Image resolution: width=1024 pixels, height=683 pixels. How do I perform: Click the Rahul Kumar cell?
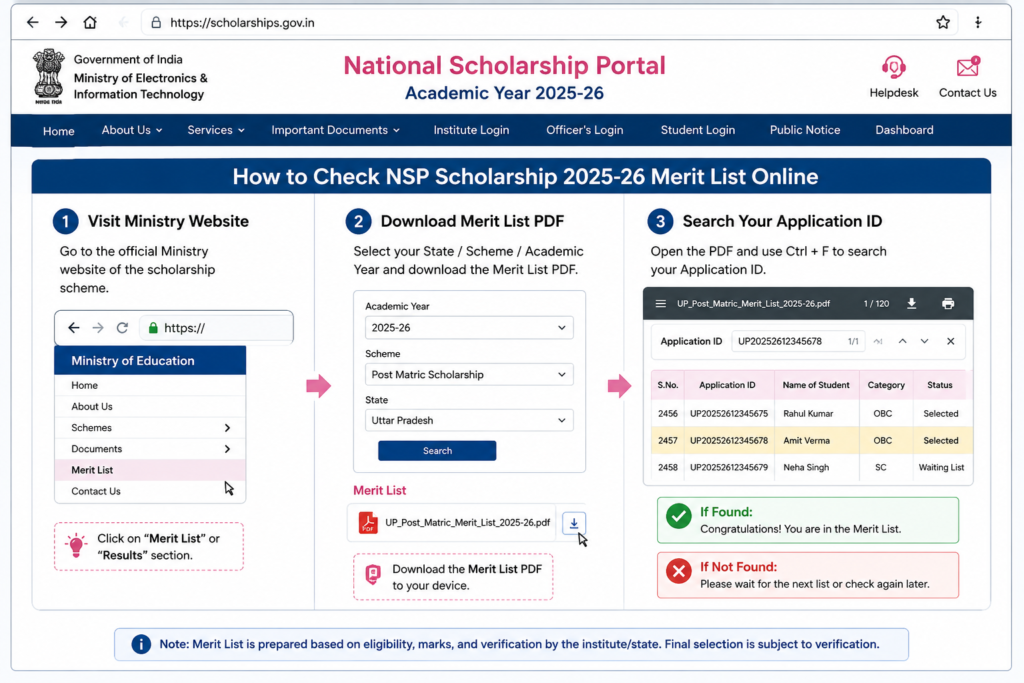[x=817, y=414]
